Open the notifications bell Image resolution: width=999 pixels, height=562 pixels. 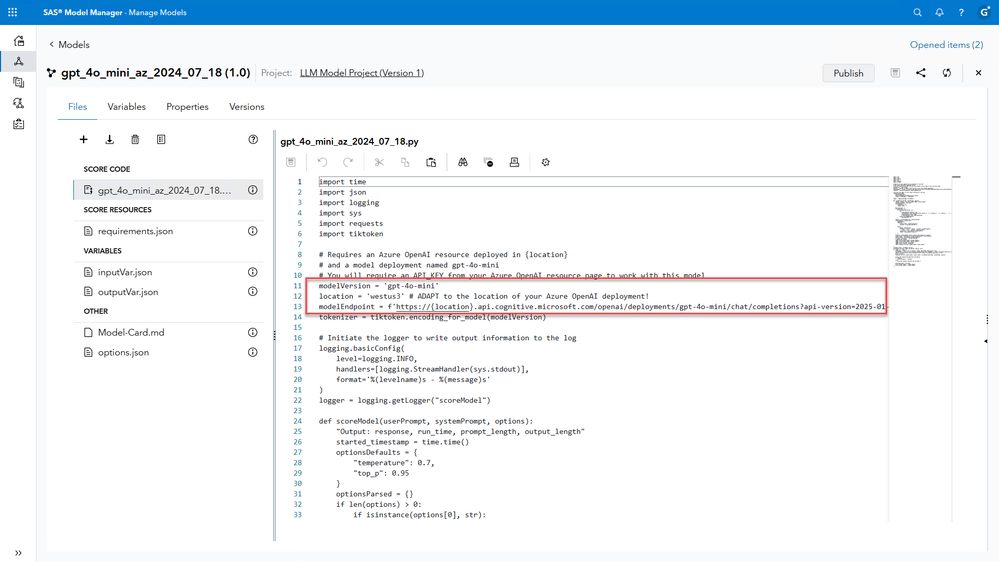pos(939,12)
